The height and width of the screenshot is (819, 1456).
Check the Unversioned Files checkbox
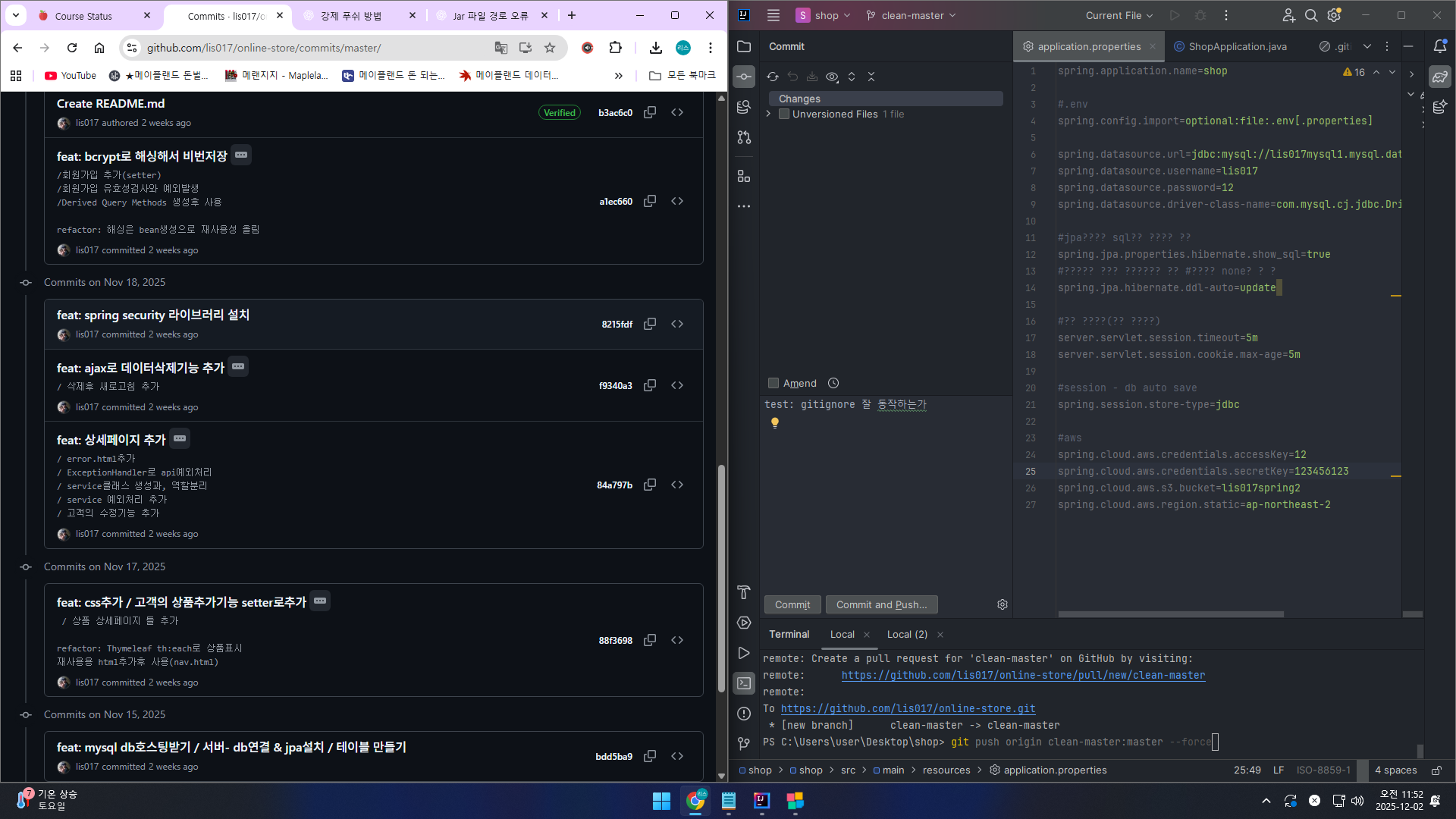[x=785, y=114]
